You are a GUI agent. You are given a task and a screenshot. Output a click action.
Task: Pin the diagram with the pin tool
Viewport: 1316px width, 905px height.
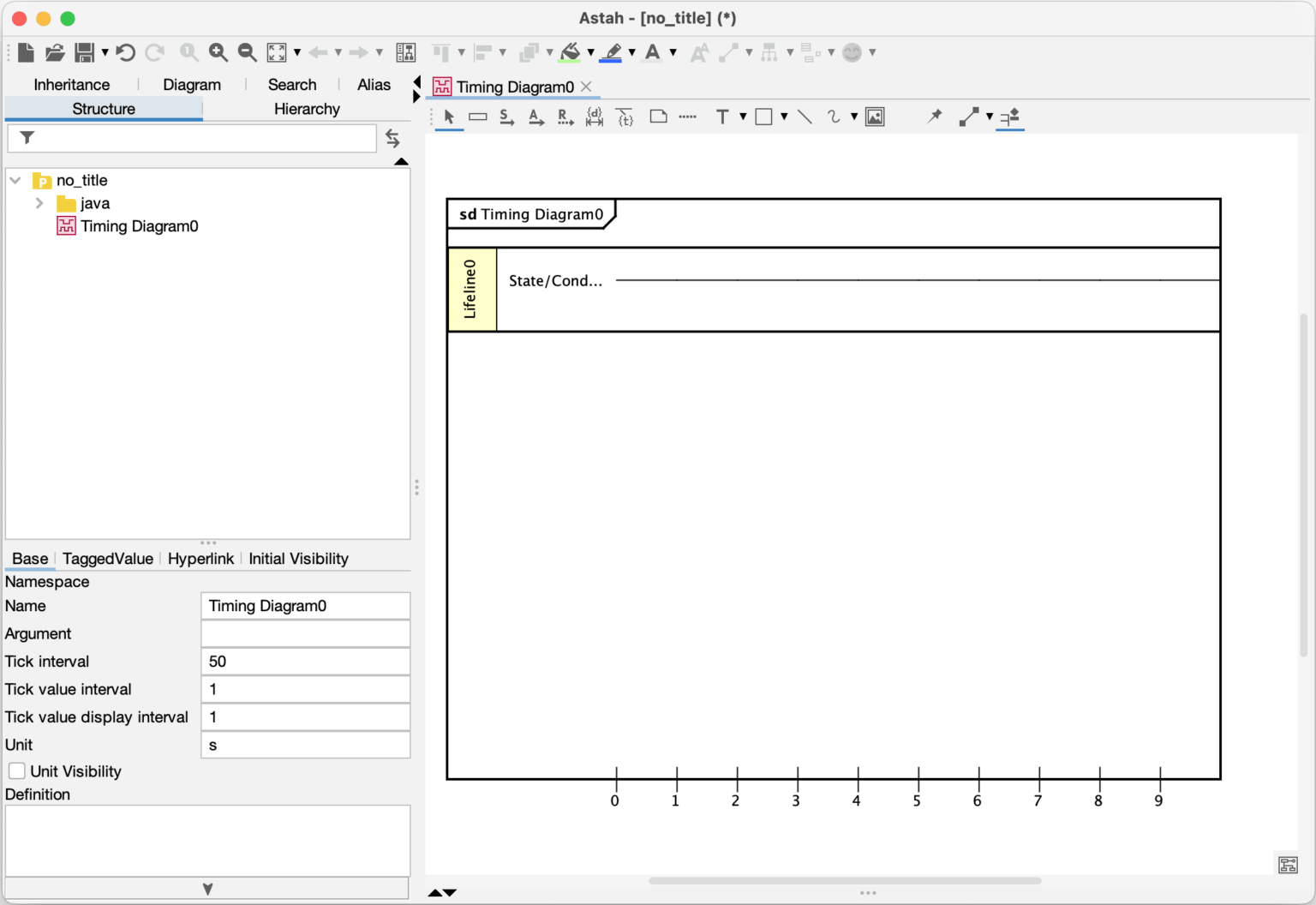point(935,117)
